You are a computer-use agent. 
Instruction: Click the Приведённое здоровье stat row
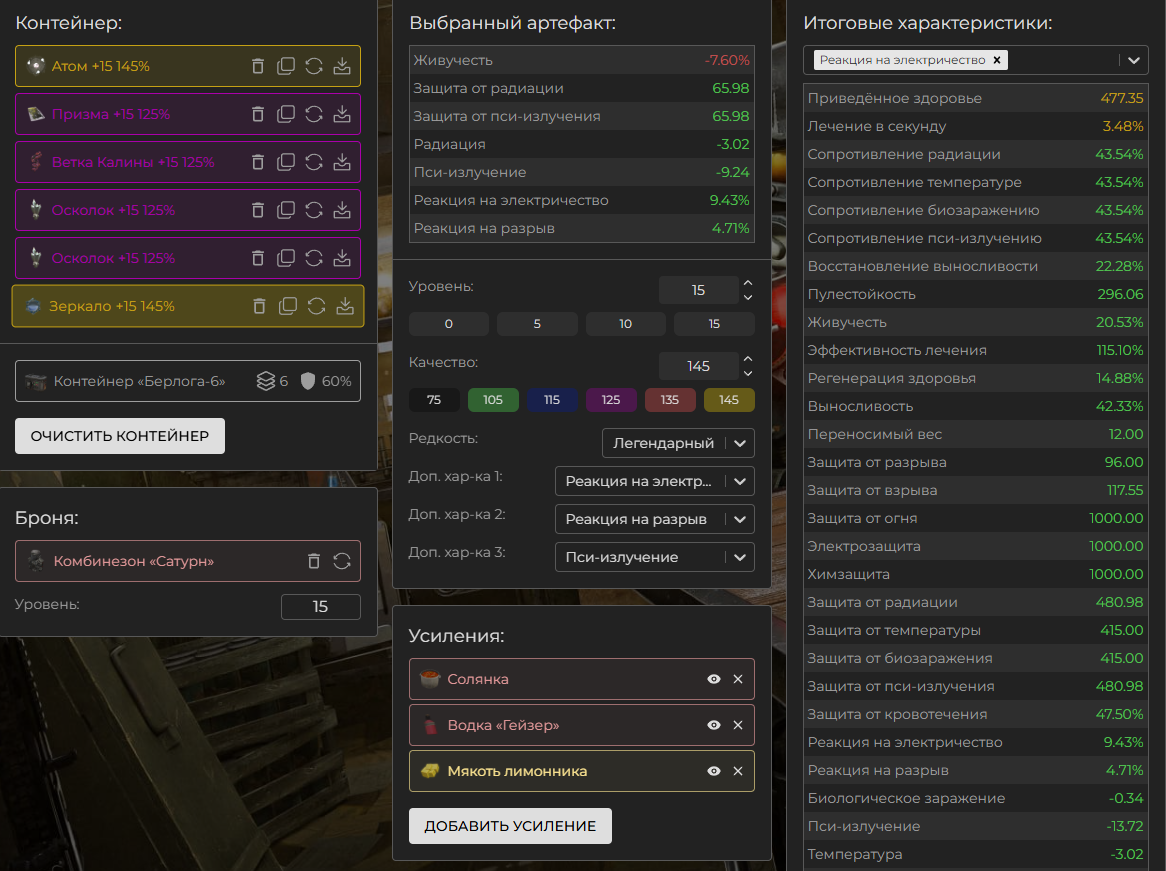coord(976,98)
